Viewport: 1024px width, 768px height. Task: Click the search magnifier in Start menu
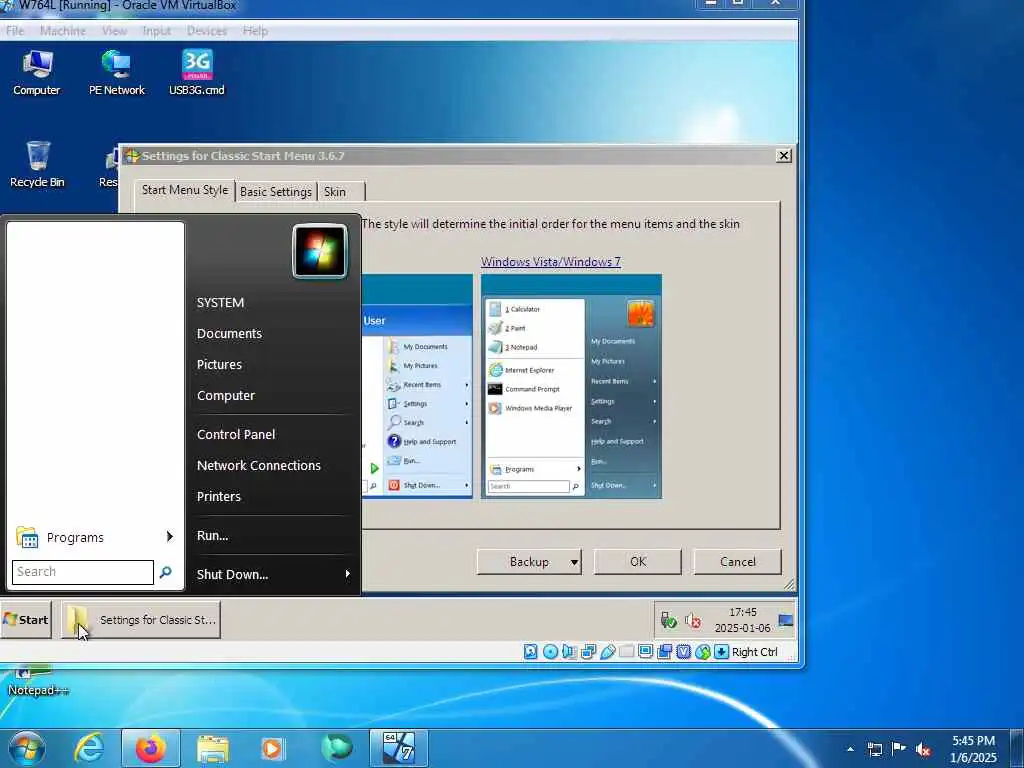tap(166, 572)
